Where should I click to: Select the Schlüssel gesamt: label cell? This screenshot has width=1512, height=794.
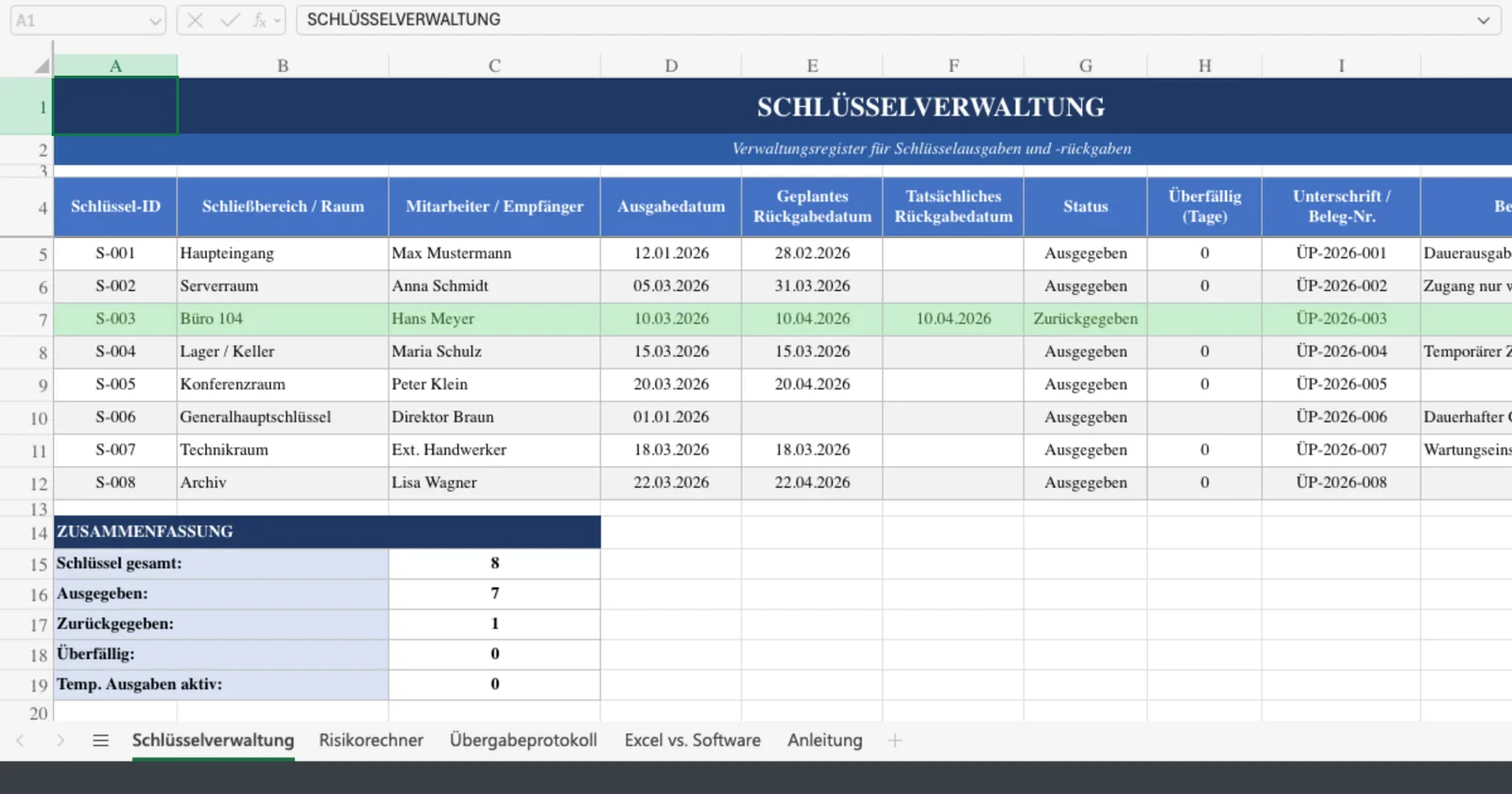[x=221, y=564]
